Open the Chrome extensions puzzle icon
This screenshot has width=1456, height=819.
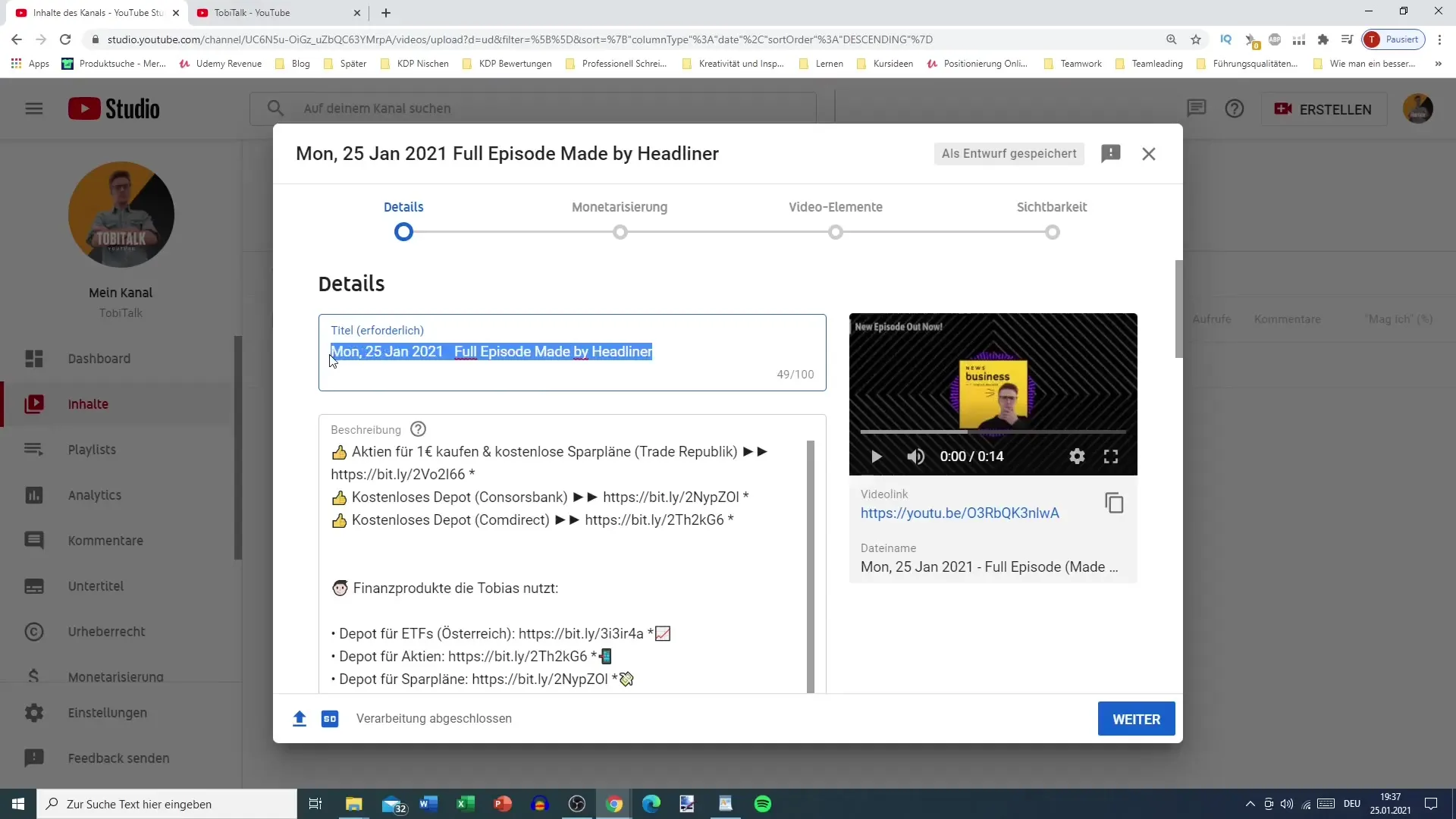1323,39
